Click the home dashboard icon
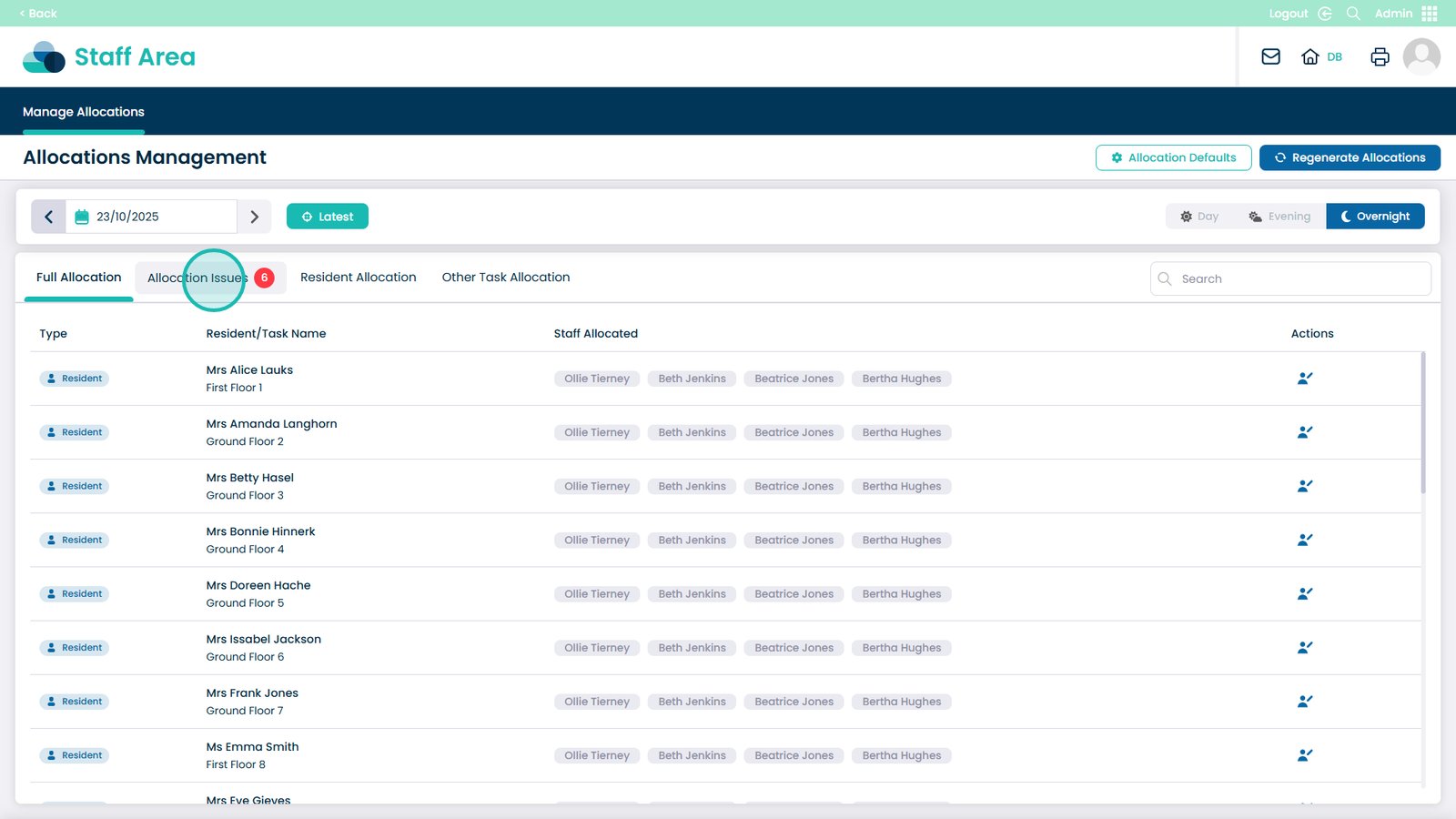The width and height of the screenshot is (1456, 819). click(1309, 56)
